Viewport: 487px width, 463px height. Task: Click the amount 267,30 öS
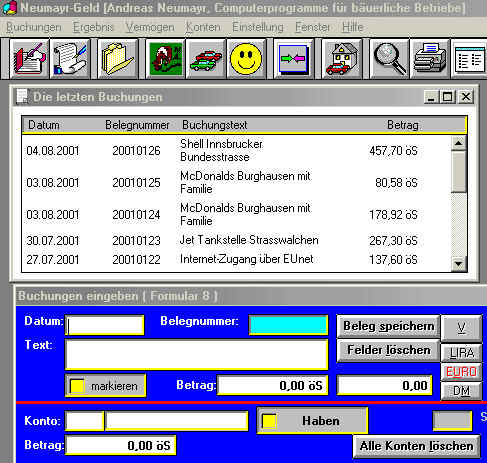[393, 240]
